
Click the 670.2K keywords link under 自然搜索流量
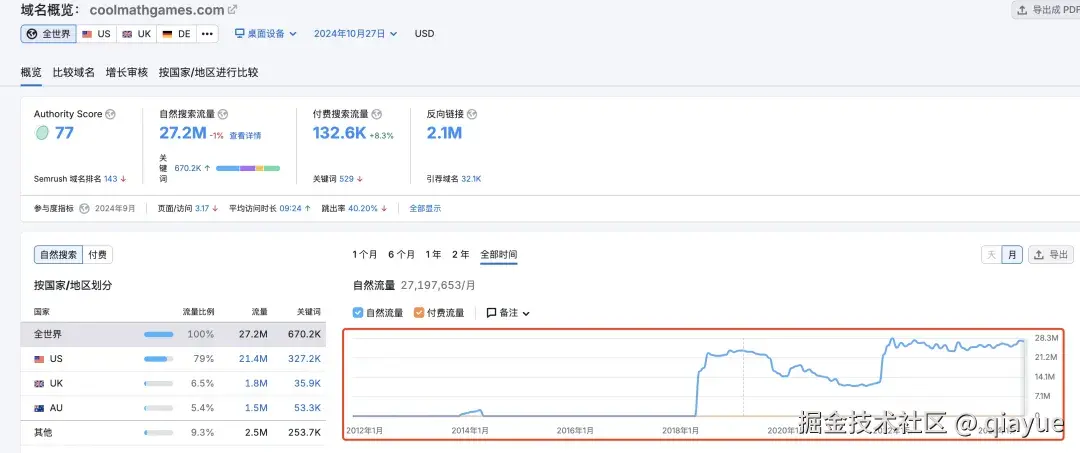188,168
